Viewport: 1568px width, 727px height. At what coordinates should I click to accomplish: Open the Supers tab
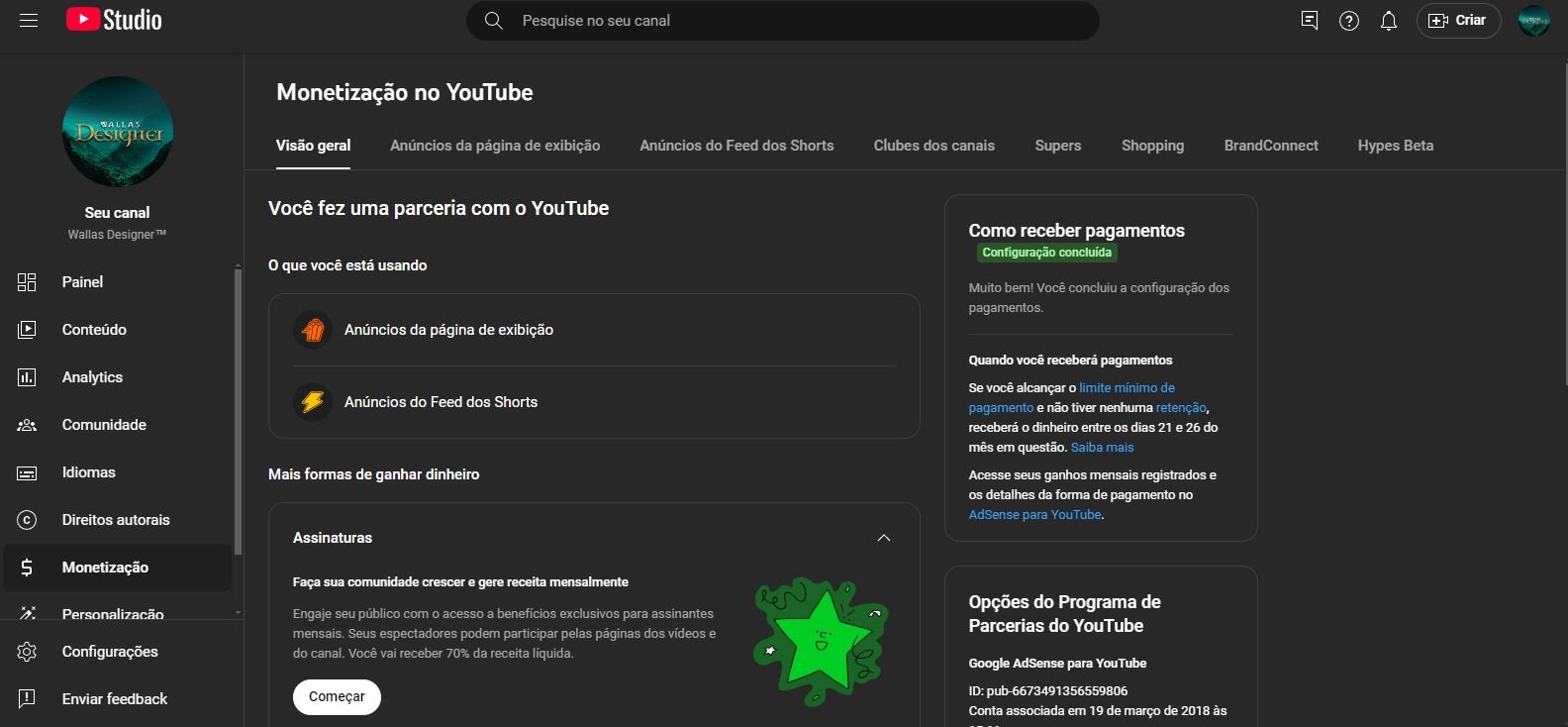tap(1058, 146)
